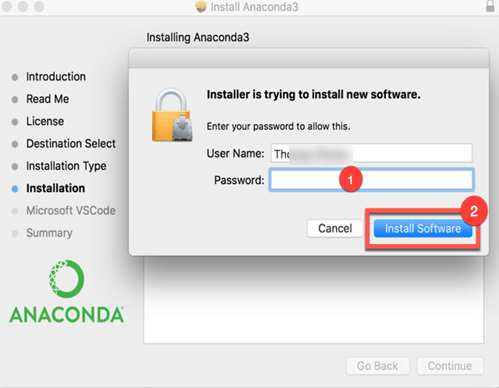Select the Installation Type step
This screenshot has height=388, width=499.
pyautogui.click(x=66, y=166)
